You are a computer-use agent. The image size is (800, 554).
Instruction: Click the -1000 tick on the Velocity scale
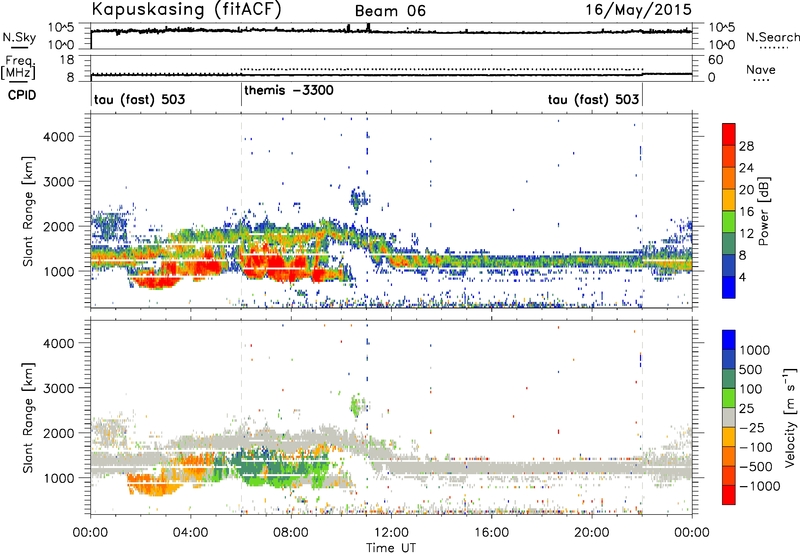(x=760, y=486)
